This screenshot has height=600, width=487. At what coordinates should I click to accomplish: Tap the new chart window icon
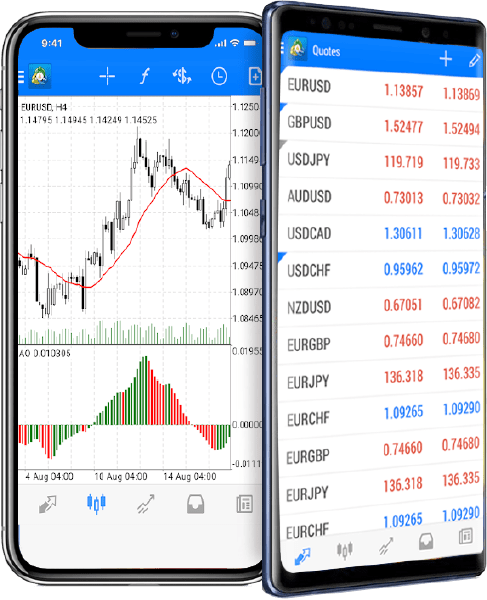click(255, 76)
